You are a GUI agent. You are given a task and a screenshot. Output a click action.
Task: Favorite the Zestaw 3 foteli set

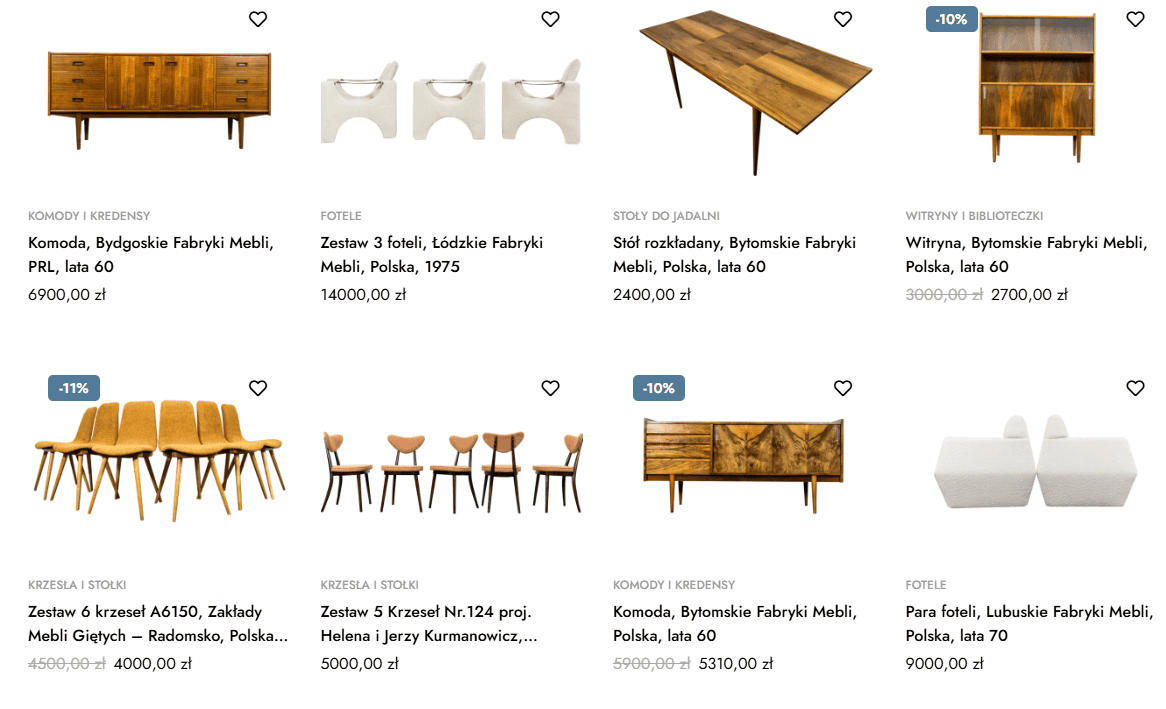point(550,19)
